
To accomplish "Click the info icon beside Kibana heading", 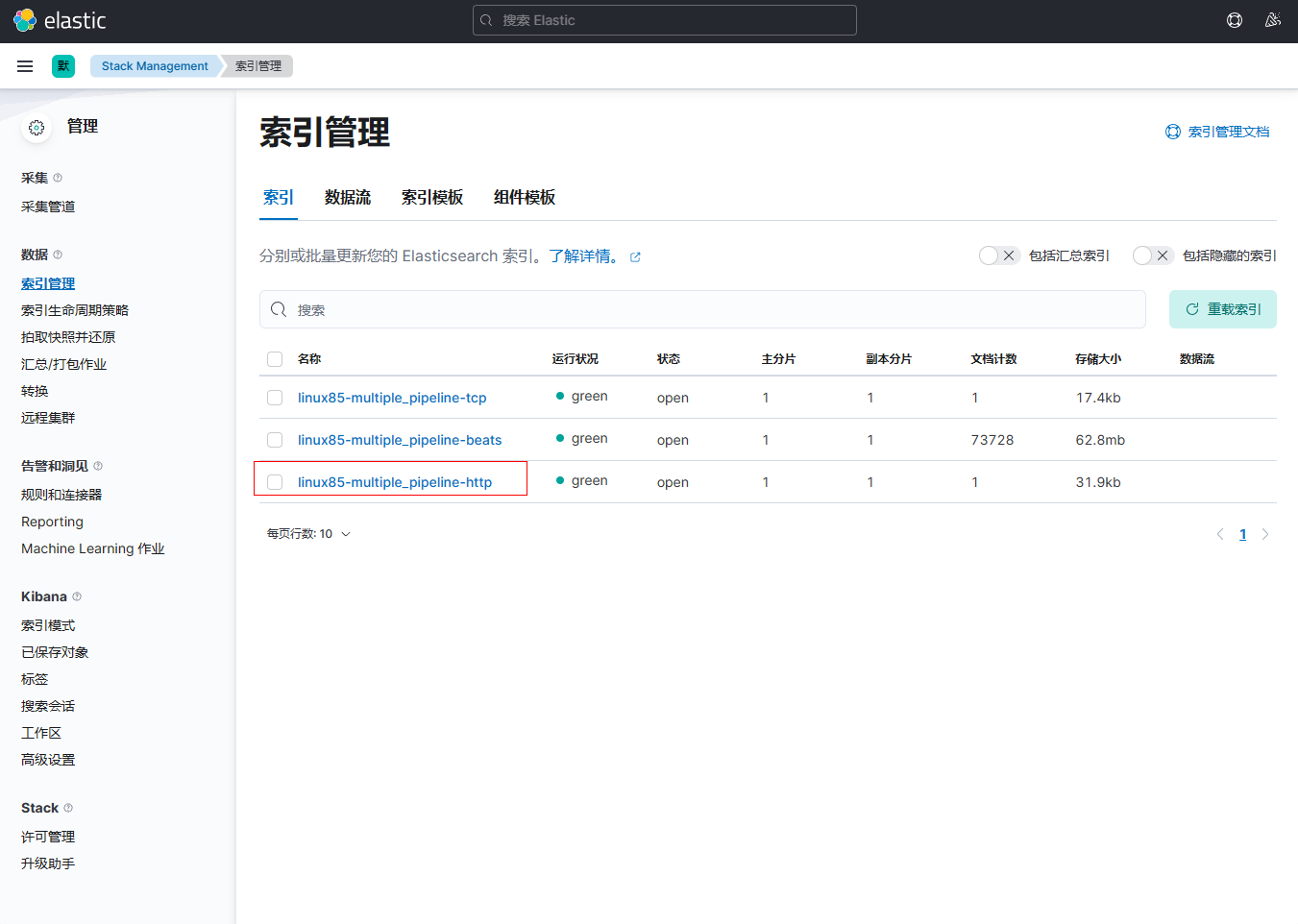I will (77, 596).
